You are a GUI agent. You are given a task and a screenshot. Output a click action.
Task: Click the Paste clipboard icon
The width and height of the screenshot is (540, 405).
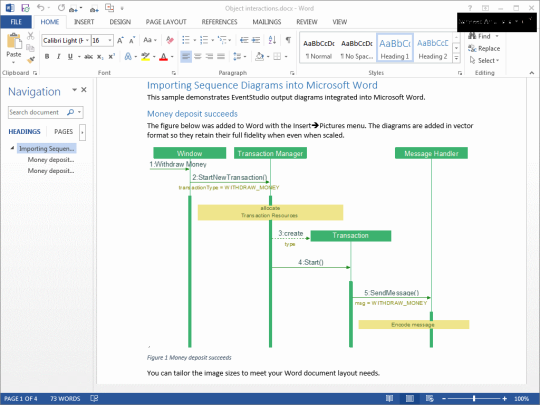[14, 41]
